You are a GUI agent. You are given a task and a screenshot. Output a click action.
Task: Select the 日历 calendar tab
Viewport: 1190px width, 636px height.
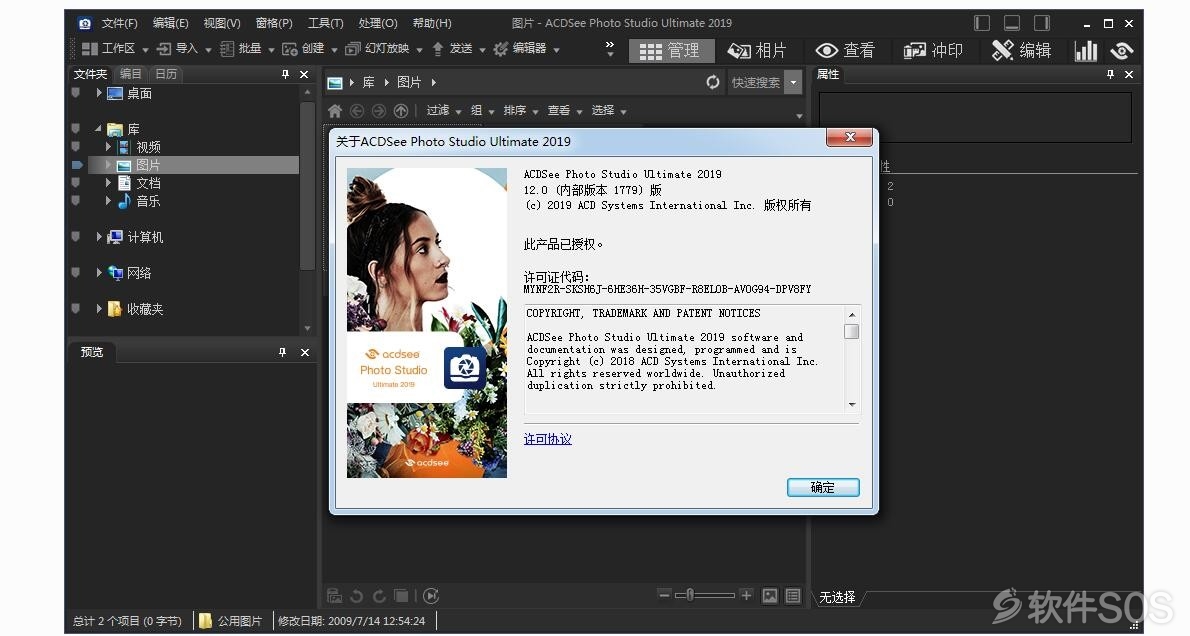point(165,74)
